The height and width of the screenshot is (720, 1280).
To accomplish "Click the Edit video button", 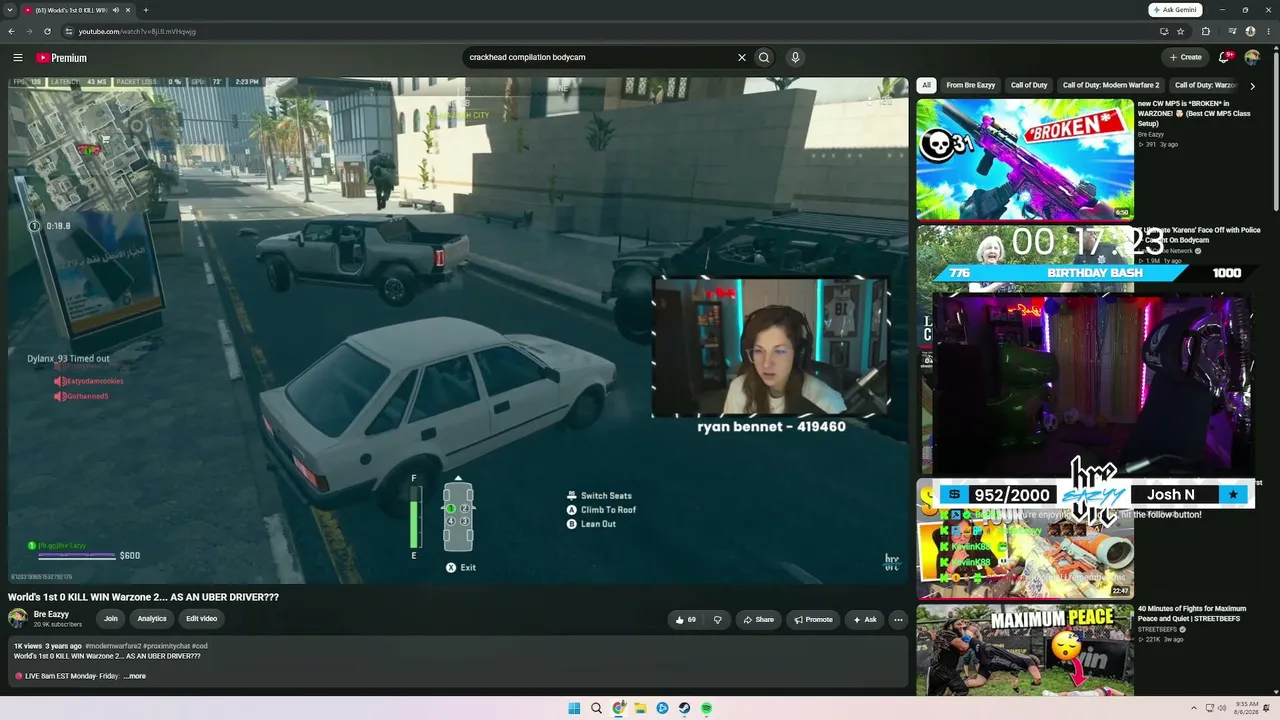I will click(201, 619).
